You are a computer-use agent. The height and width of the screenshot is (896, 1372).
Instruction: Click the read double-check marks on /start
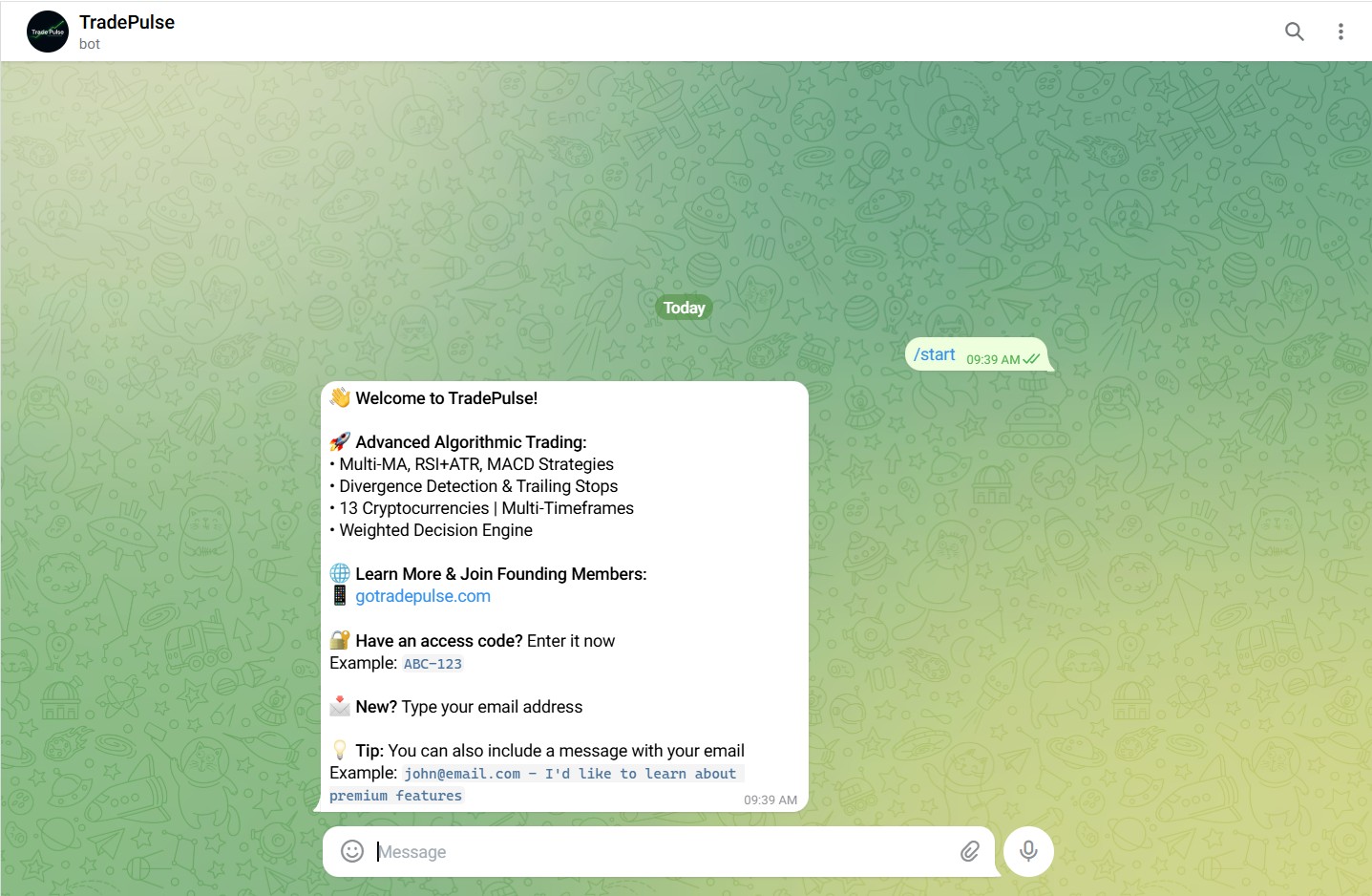(1031, 359)
